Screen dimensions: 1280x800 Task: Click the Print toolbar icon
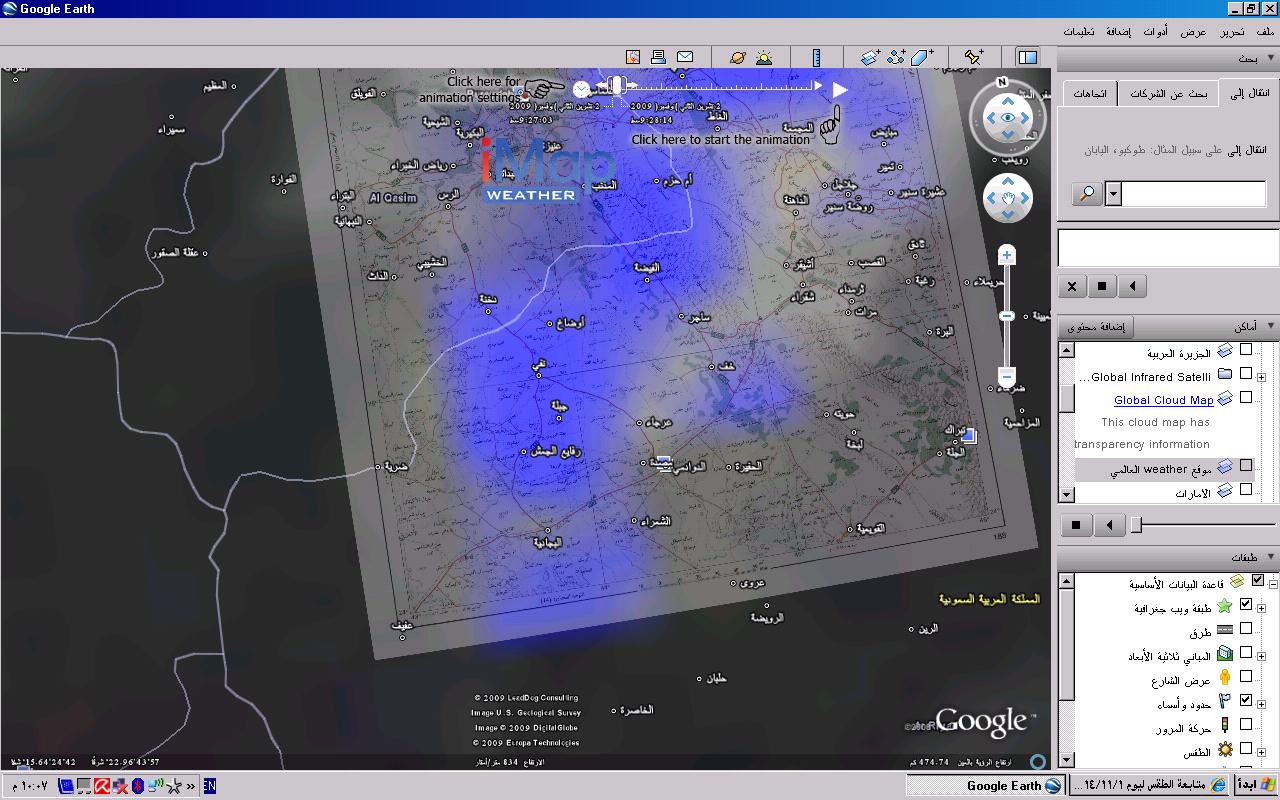[x=658, y=57]
